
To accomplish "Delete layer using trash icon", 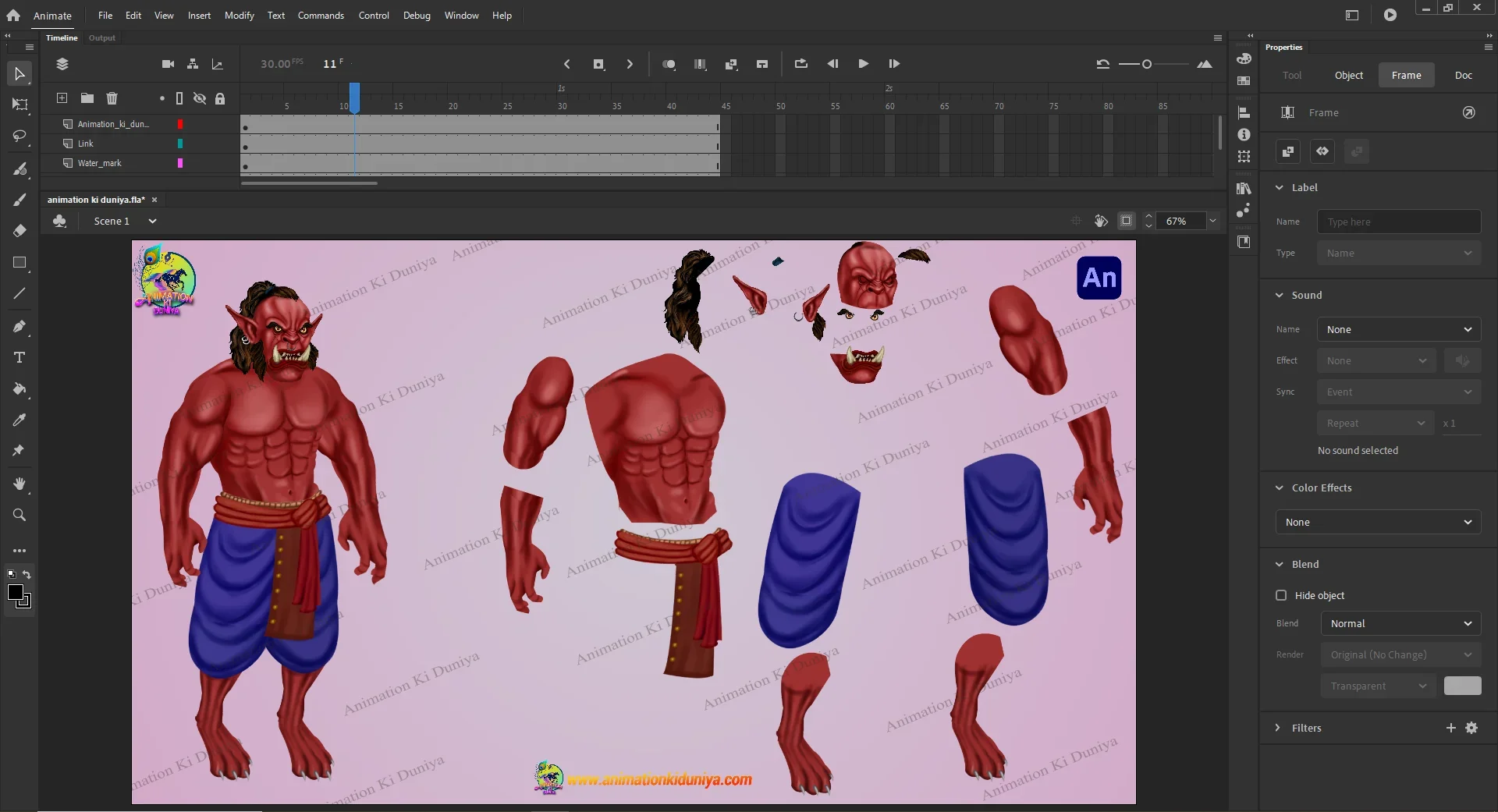I will click(112, 98).
